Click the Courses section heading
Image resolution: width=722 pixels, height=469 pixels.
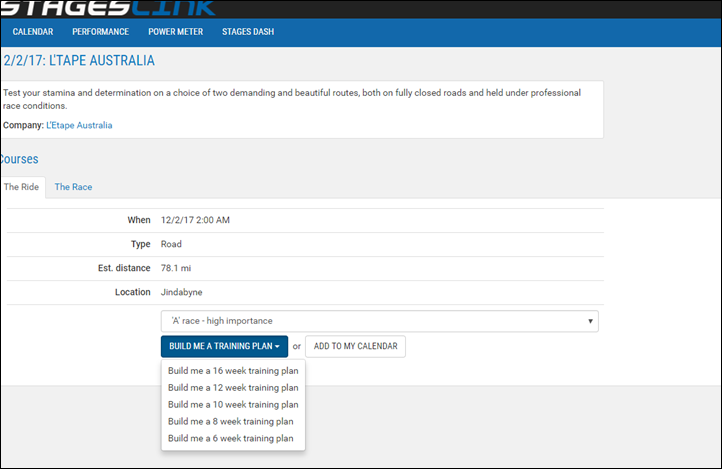(x=19, y=159)
